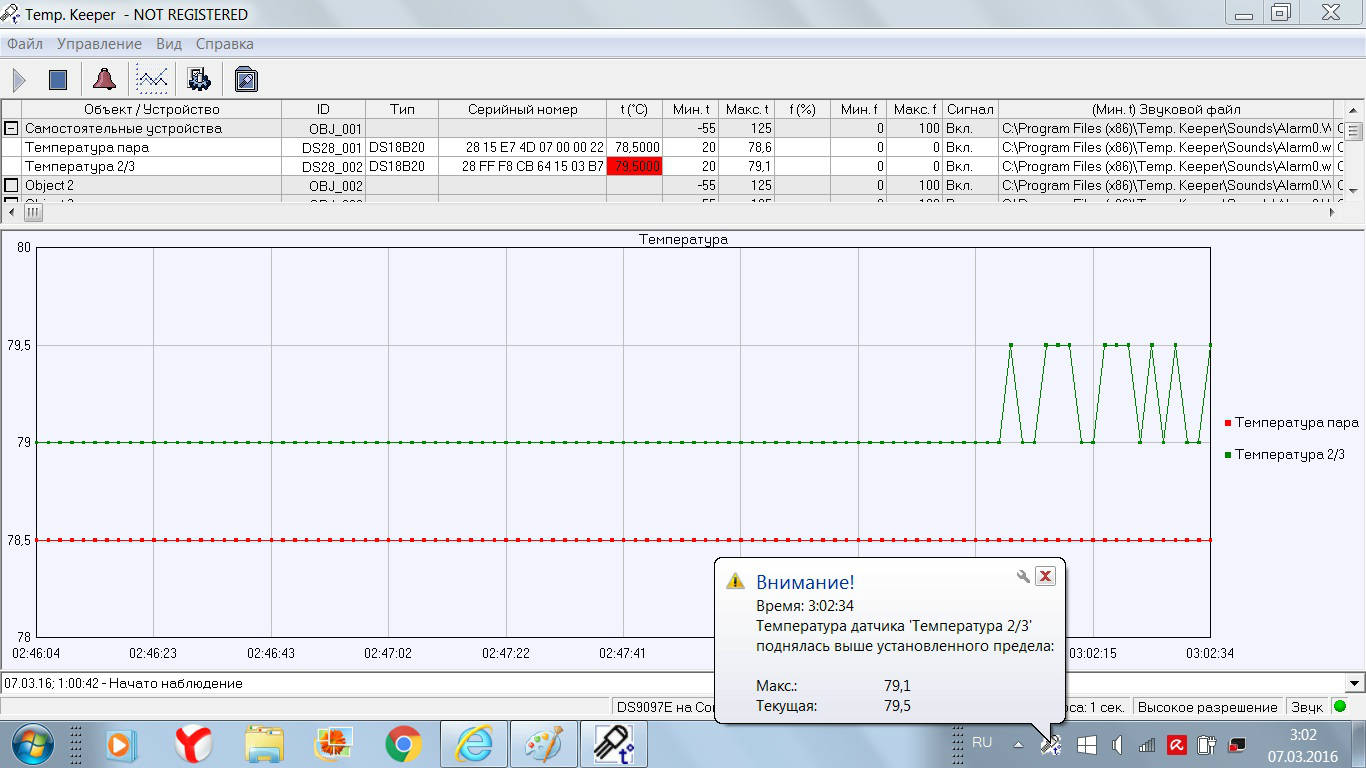Toggle the chart graph toolbar icon
This screenshot has width=1366, height=768.
[x=152, y=79]
